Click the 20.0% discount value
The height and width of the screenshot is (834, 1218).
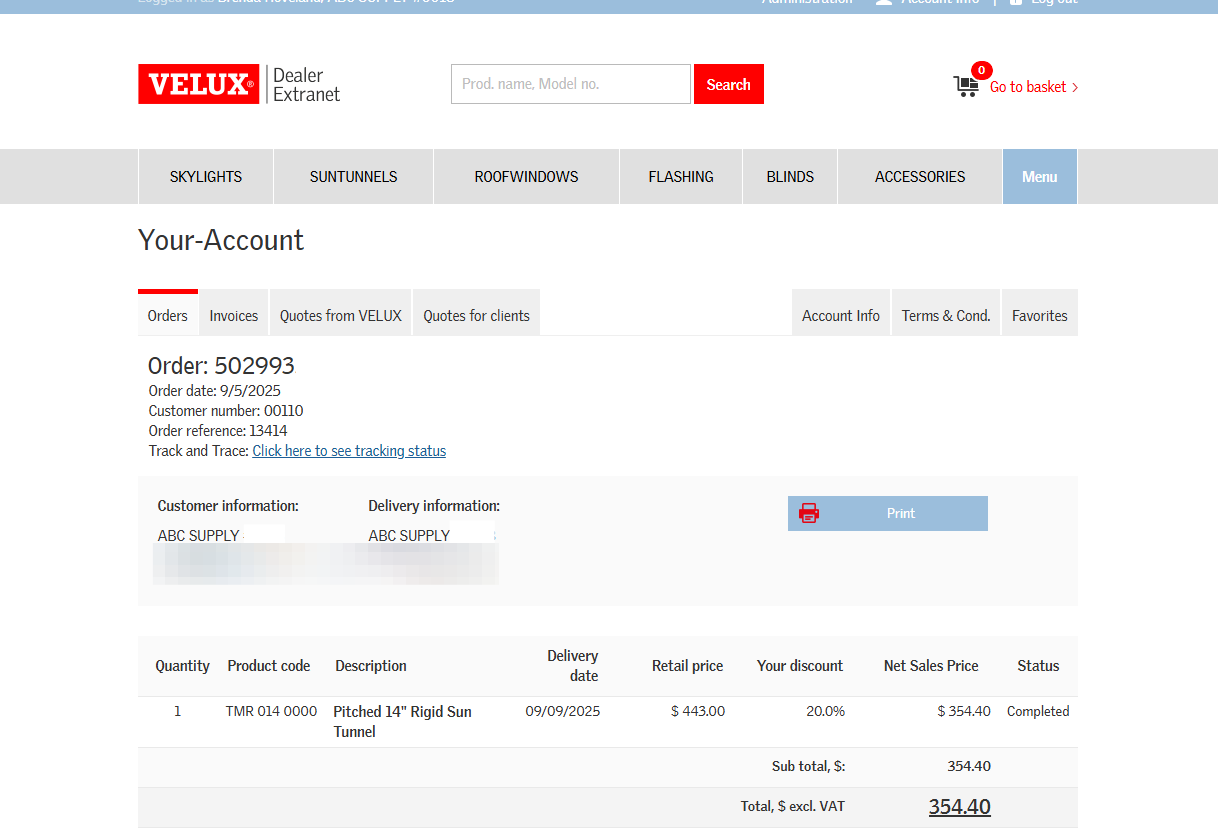pyautogui.click(x=826, y=712)
